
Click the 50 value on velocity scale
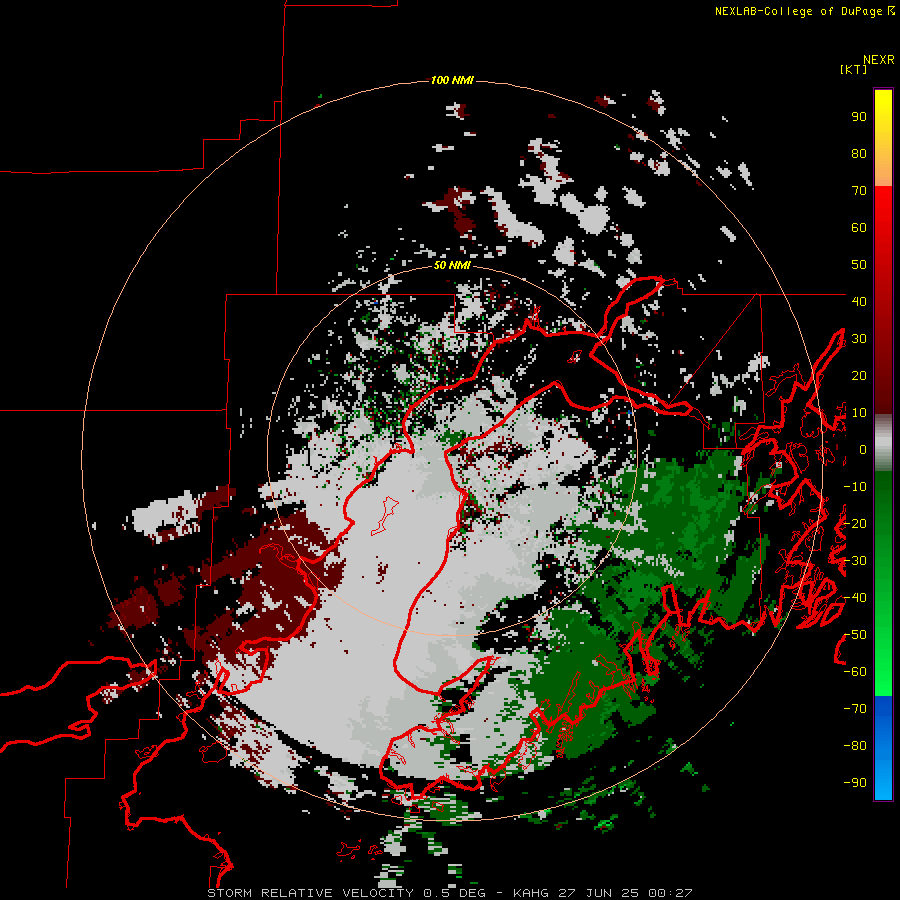(859, 265)
